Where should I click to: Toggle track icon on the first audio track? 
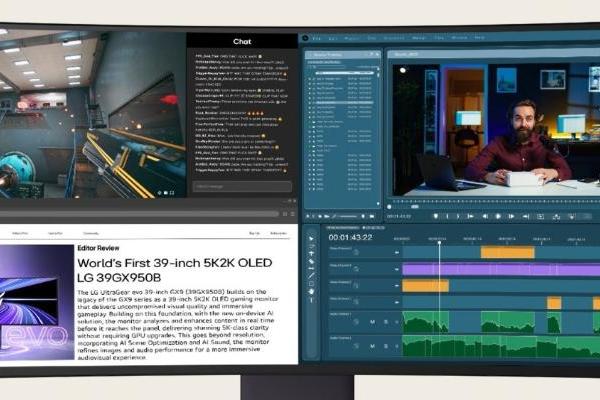point(356,322)
